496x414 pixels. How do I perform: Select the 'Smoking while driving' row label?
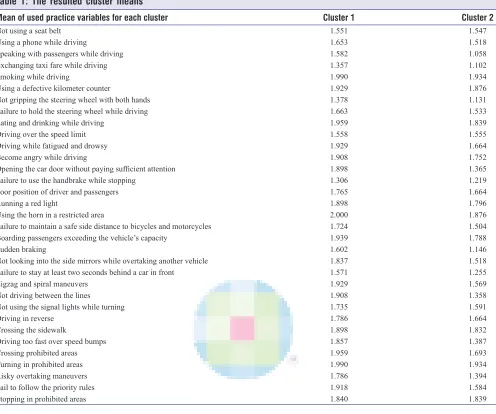pos(35,77)
